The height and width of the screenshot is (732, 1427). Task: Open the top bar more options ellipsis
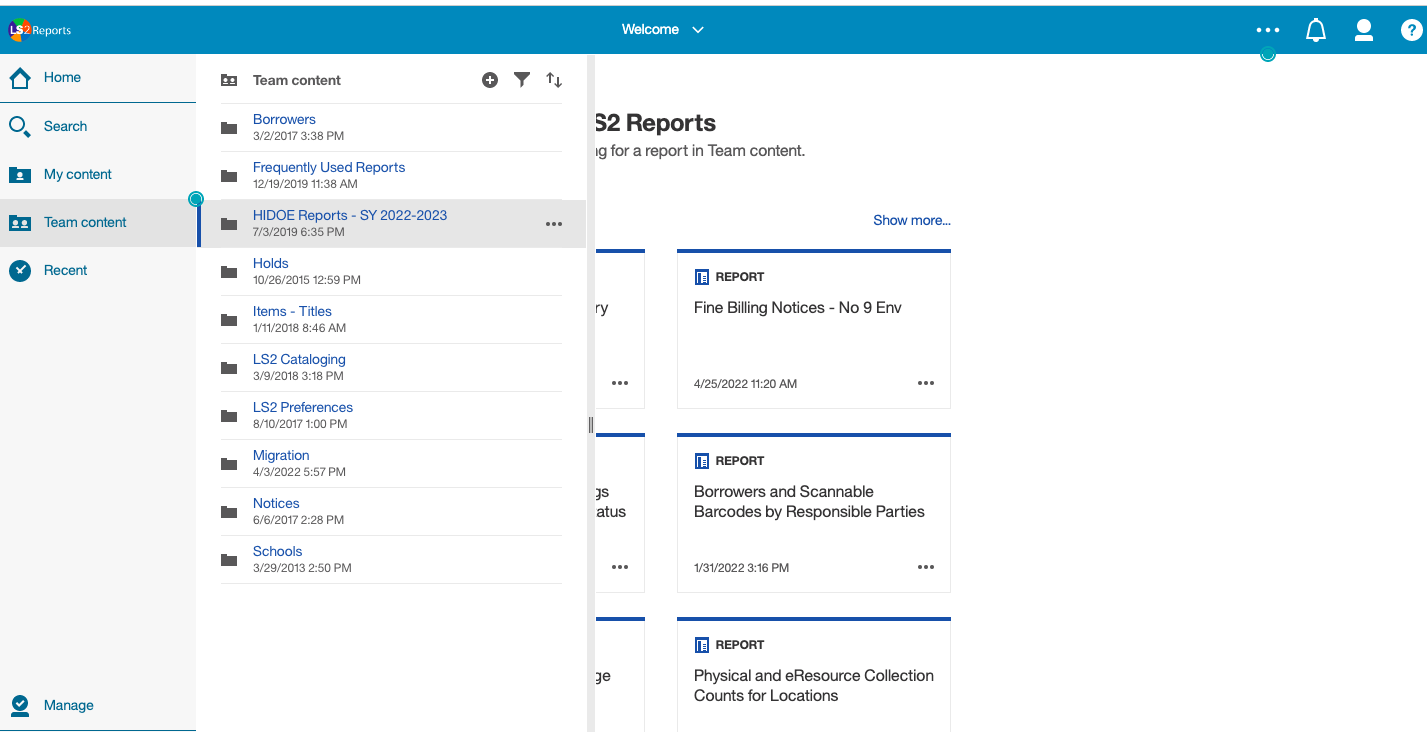pos(1268,30)
